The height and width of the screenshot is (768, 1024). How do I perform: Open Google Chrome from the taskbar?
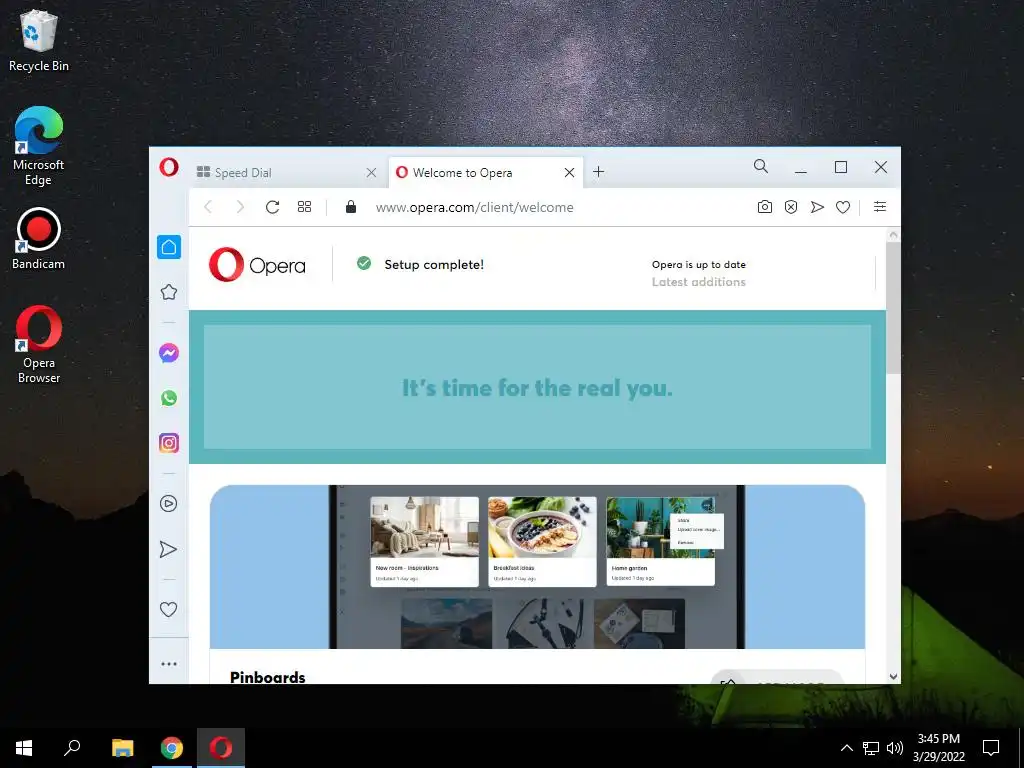172,748
